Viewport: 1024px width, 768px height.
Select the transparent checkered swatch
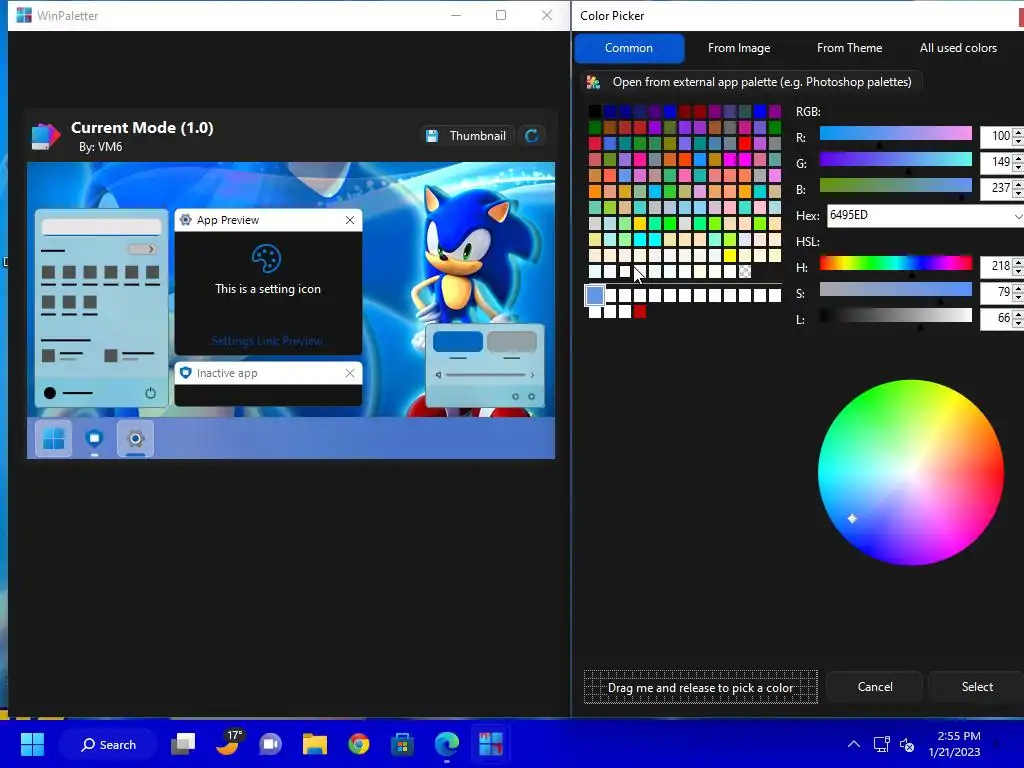click(744, 271)
